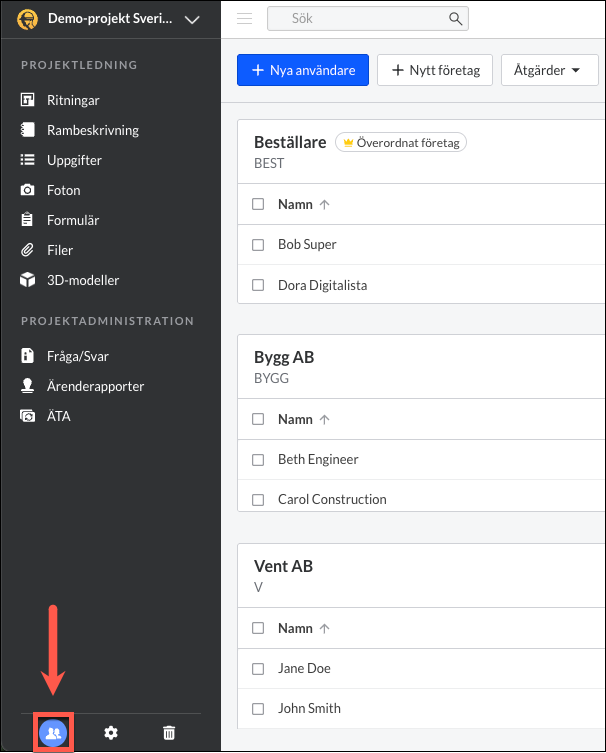Expand the Demo-projekt project switcher chevron
The height and width of the screenshot is (753, 606).
click(x=192, y=20)
